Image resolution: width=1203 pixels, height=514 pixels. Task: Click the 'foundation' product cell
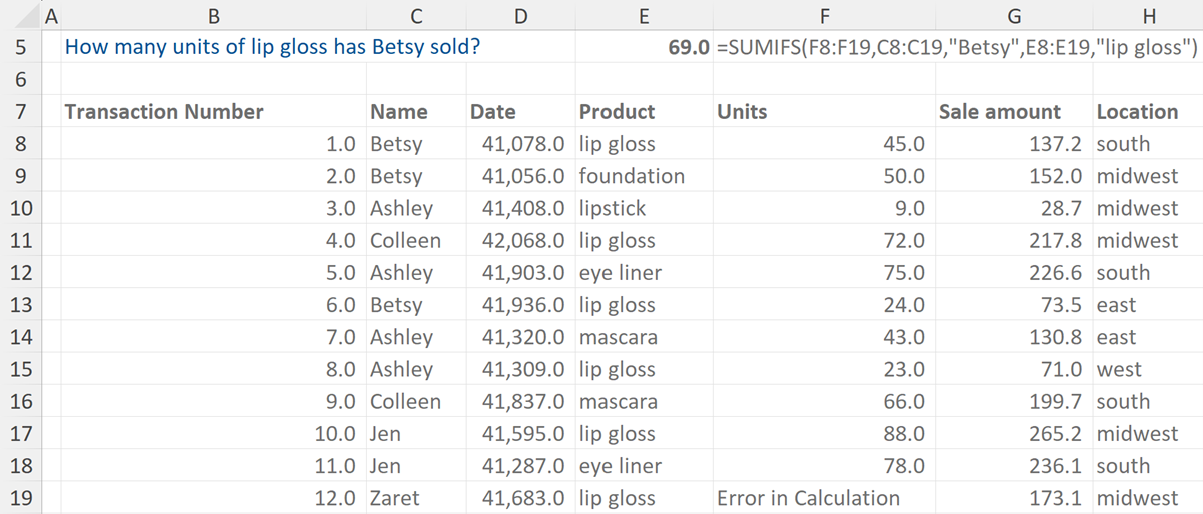click(x=632, y=176)
